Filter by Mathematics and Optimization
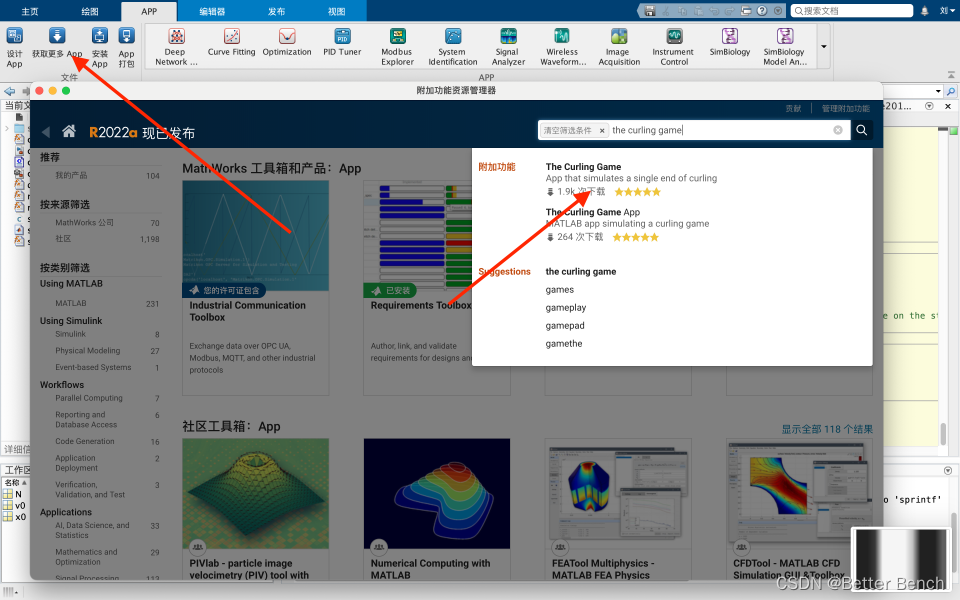960x600 pixels. click(x=86, y=557)
